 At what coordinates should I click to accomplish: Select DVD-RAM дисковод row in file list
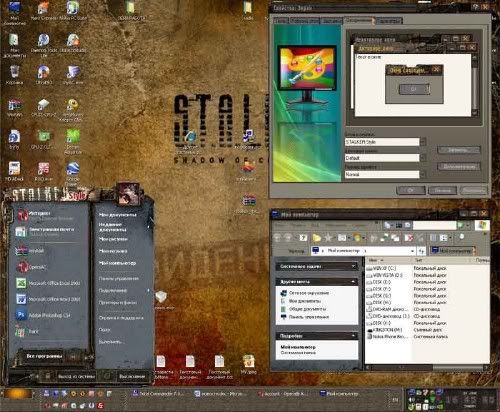(x=388, y=309)
